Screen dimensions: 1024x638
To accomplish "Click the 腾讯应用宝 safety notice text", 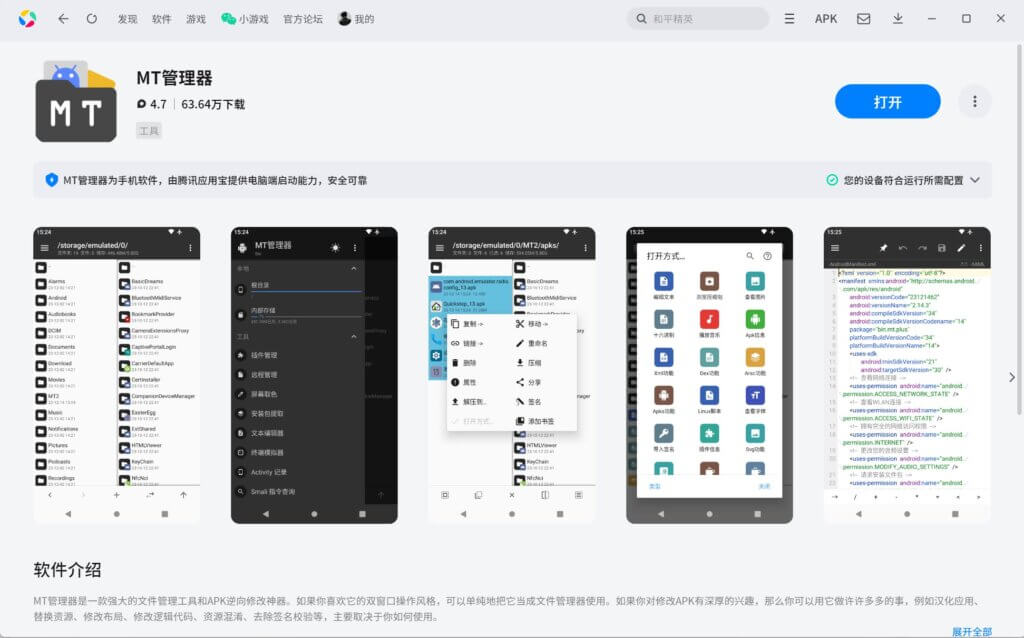I will [x=215, y=180].
